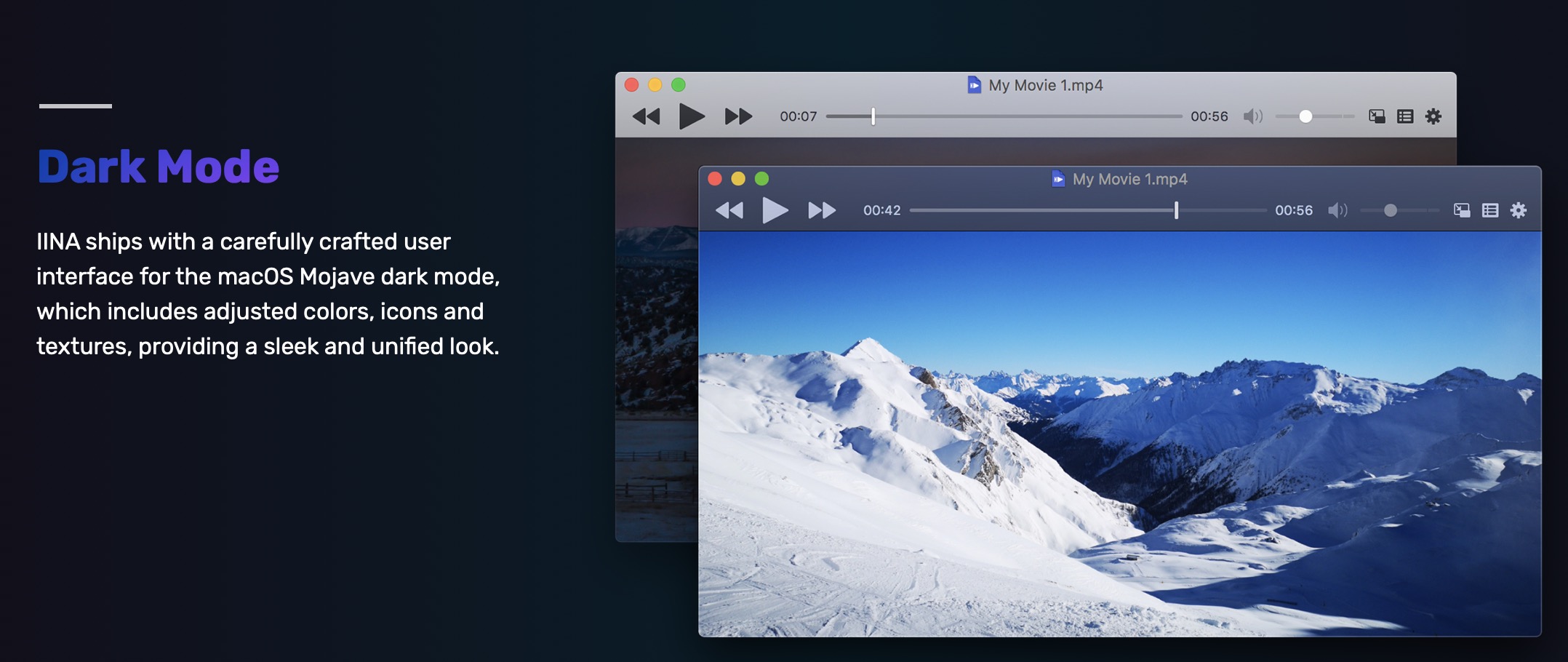
Task: Click the file icon in front window title
Action: click(x=1058, y=179)
